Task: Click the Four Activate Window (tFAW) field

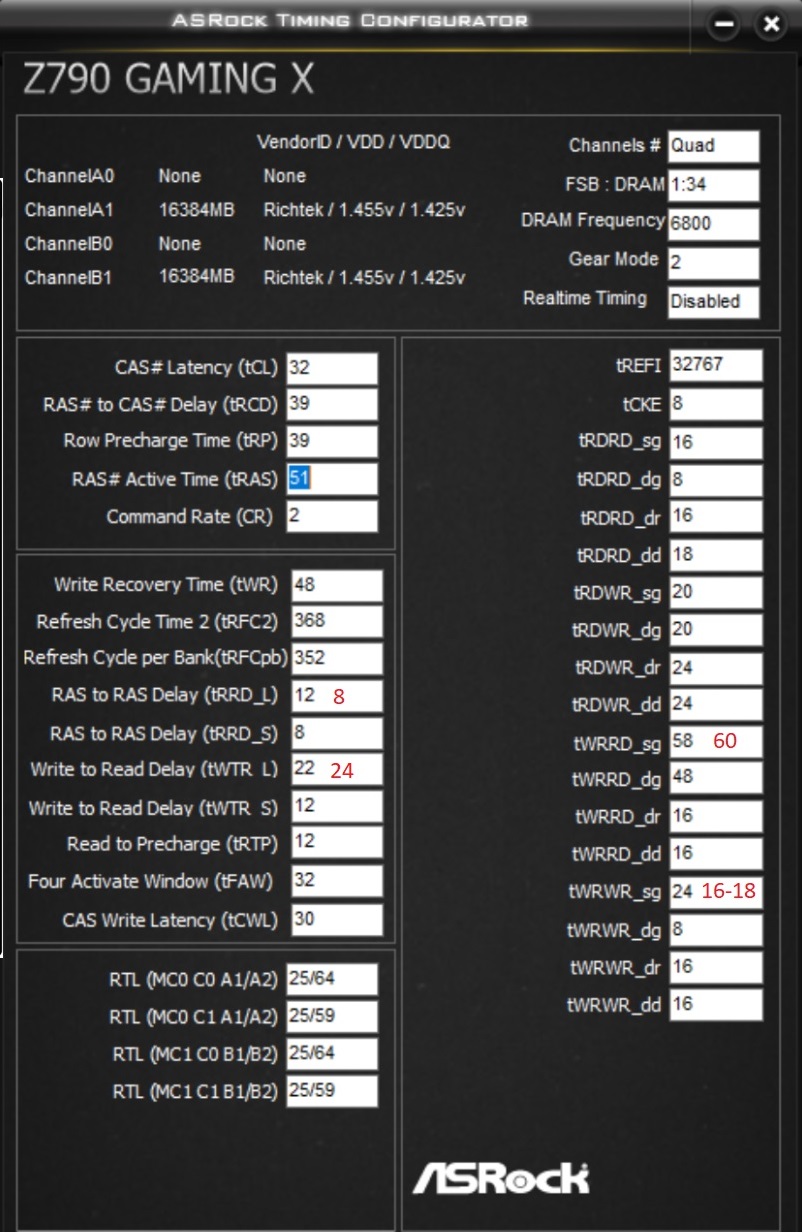Action: [337, 881]
